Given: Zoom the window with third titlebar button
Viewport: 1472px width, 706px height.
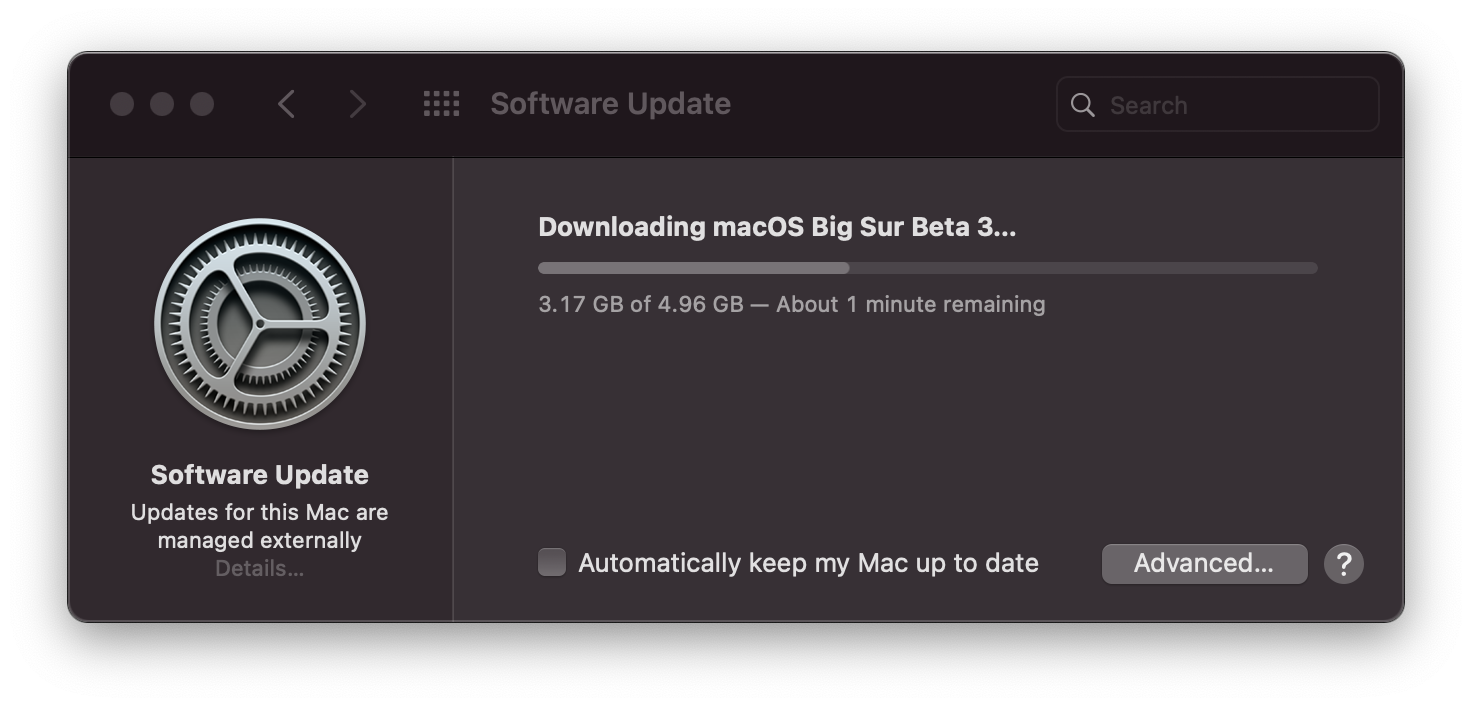Looking at the screenshot, I should pos(202,104).
